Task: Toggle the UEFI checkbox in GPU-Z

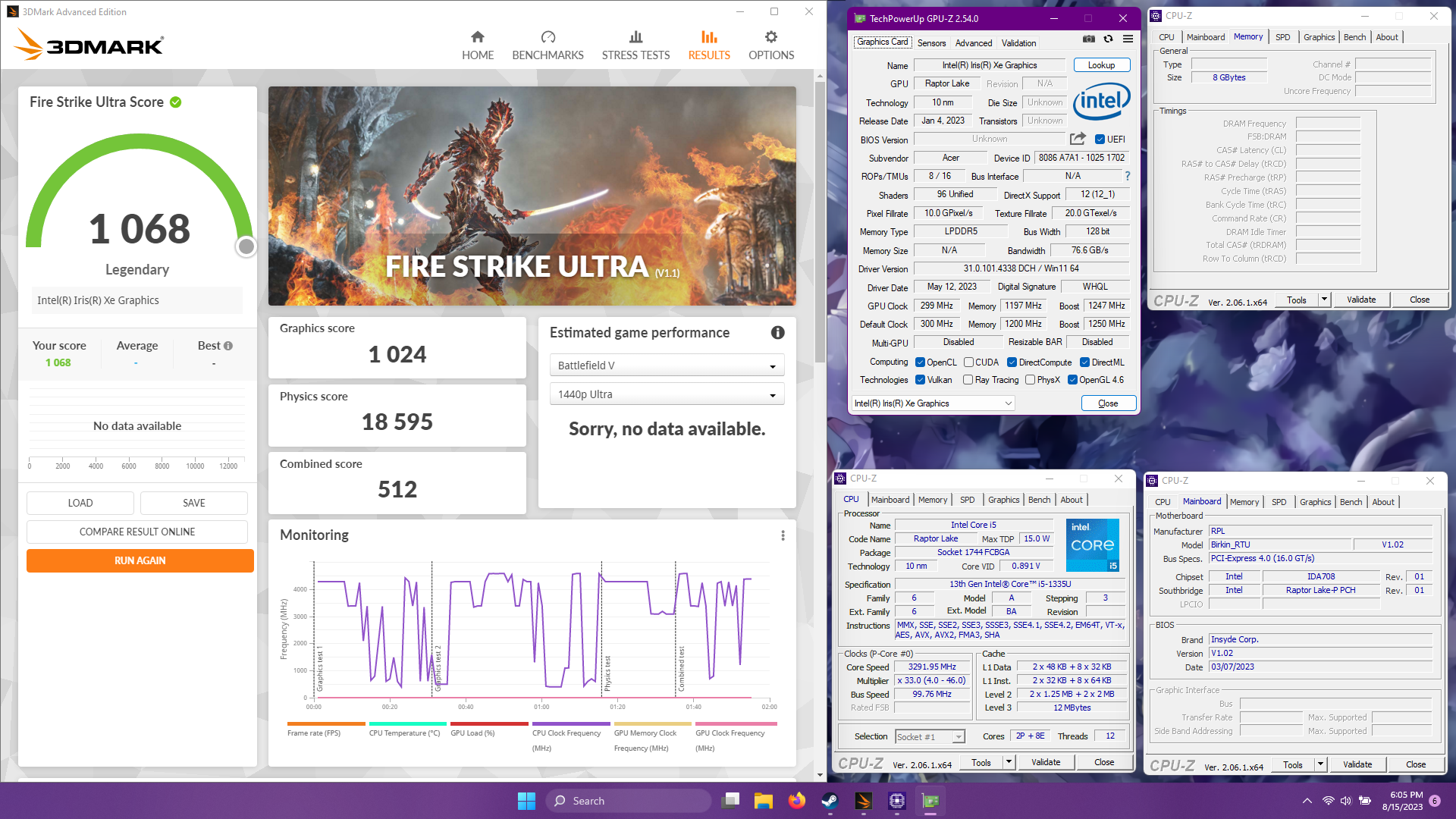Action: tap(1100, 140)
